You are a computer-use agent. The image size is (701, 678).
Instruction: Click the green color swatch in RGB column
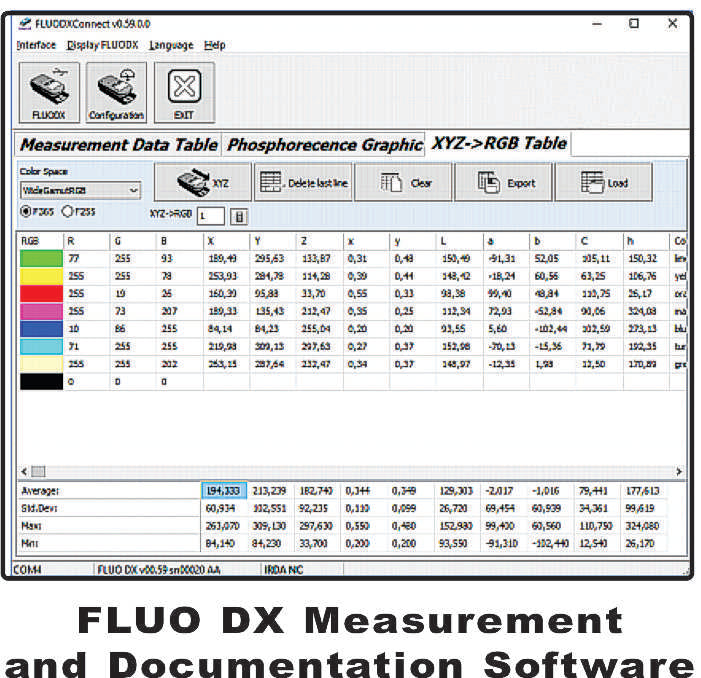(39, 257)
